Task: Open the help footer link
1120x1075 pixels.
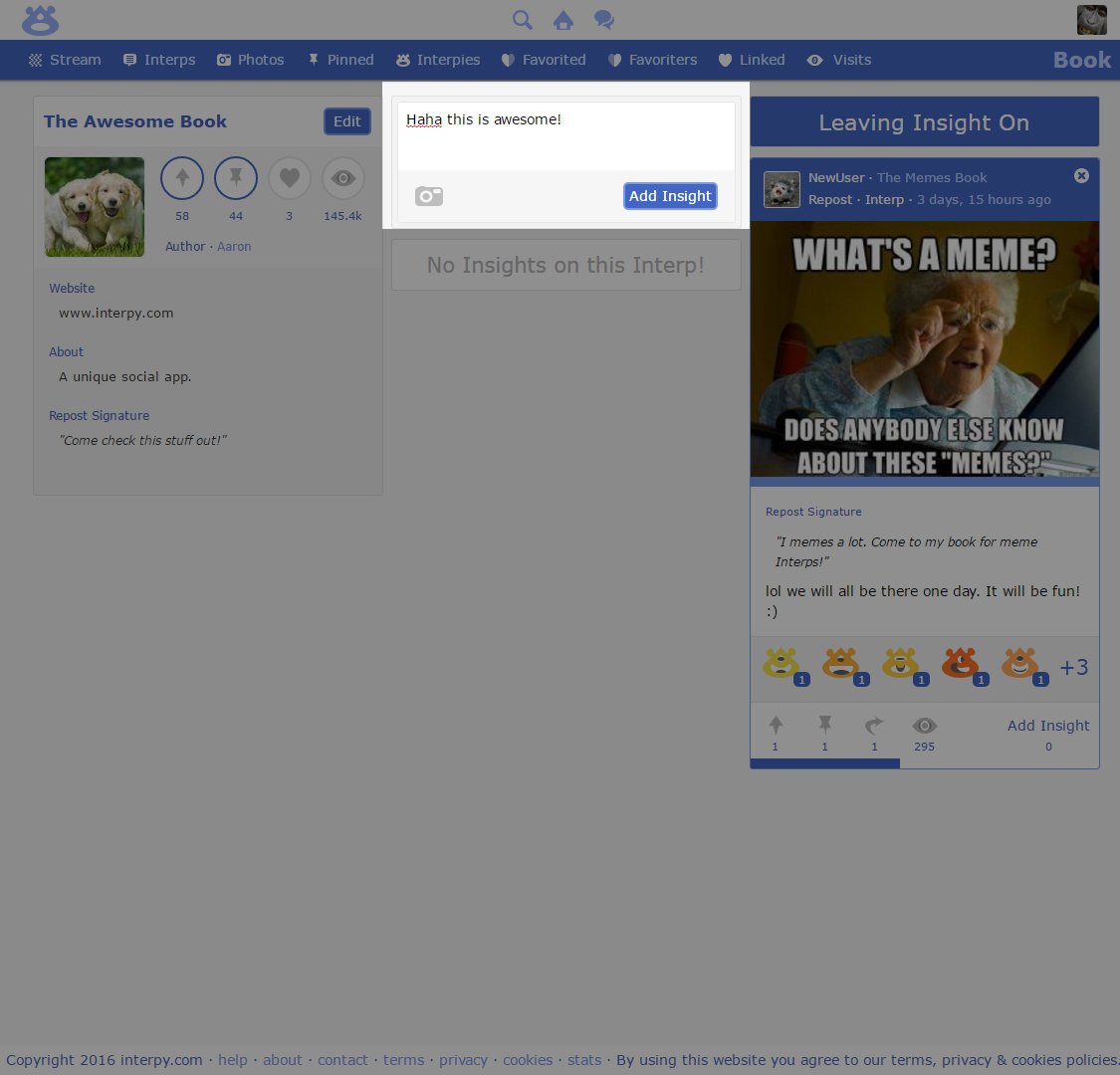Action: coord(232,1060)
